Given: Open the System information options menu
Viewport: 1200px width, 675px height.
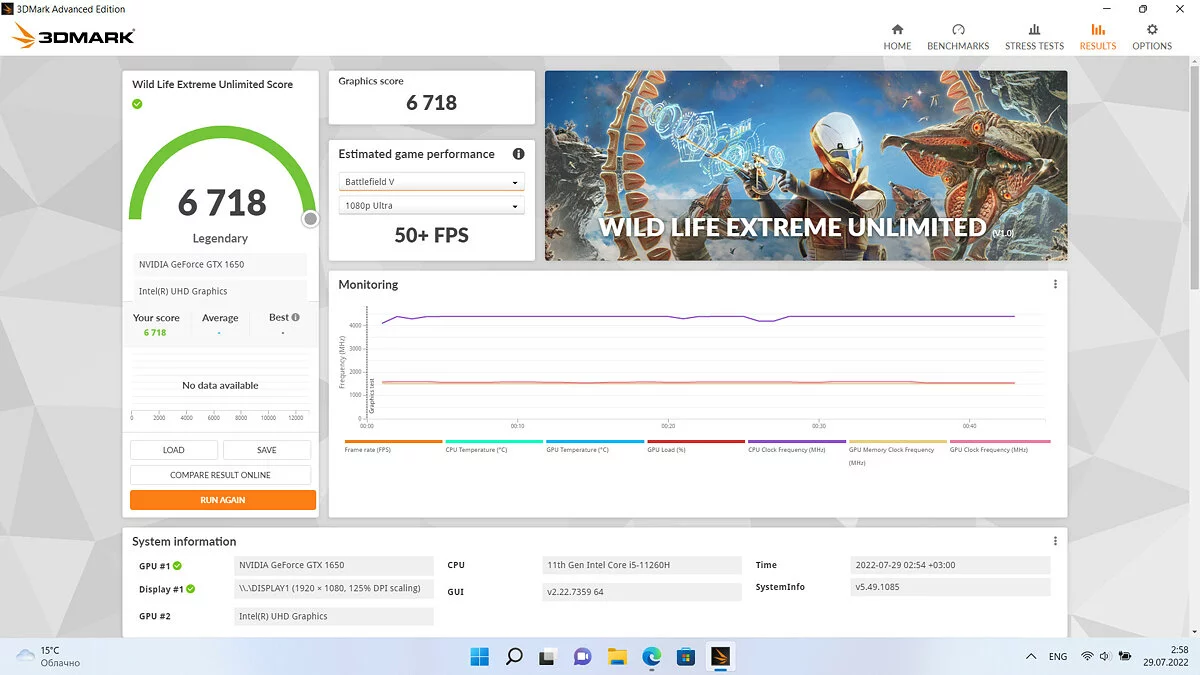Looking at the screenshot, I should coord(1055,541).
